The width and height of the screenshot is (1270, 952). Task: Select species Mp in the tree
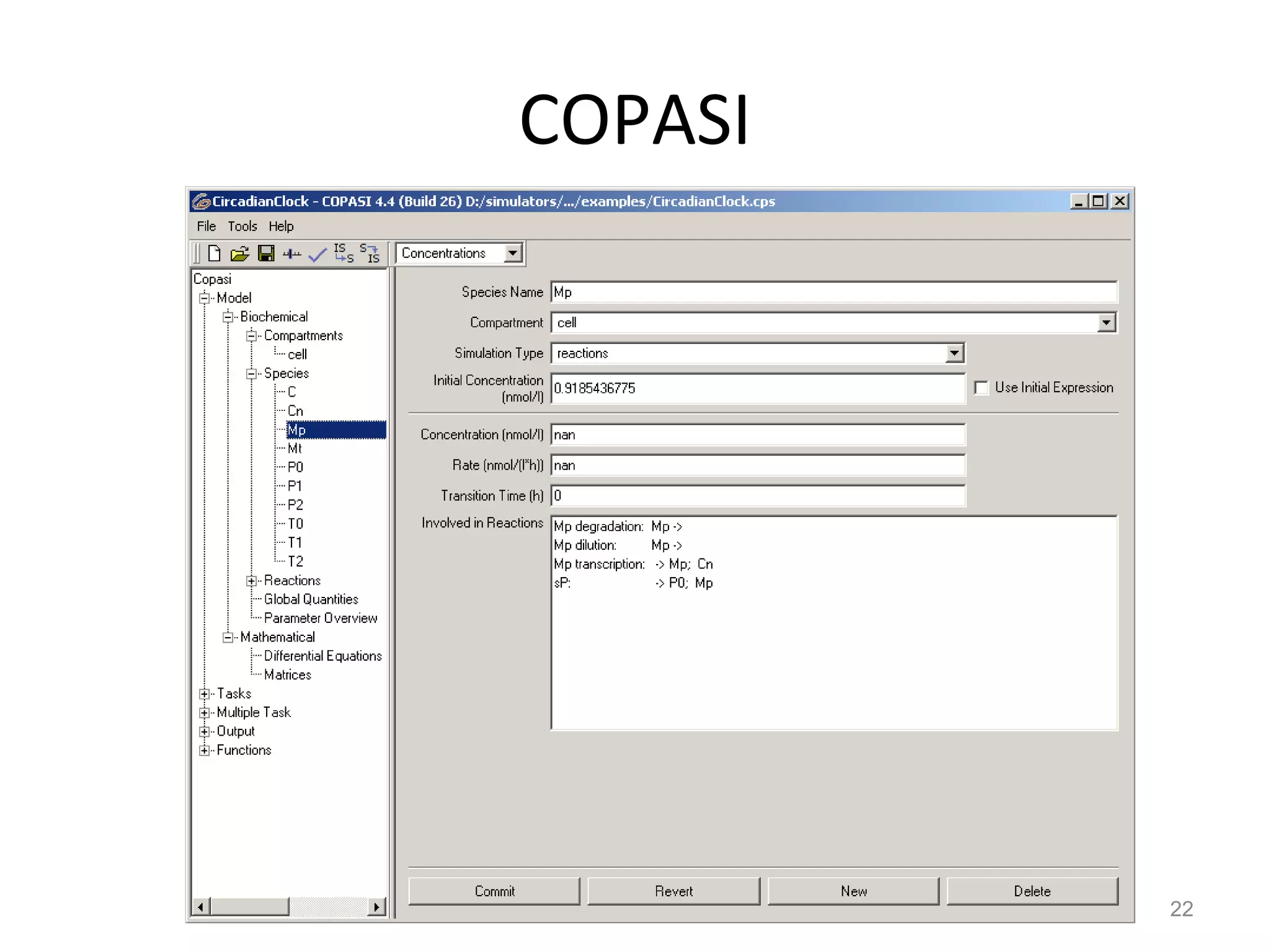(x=336, y=430)
